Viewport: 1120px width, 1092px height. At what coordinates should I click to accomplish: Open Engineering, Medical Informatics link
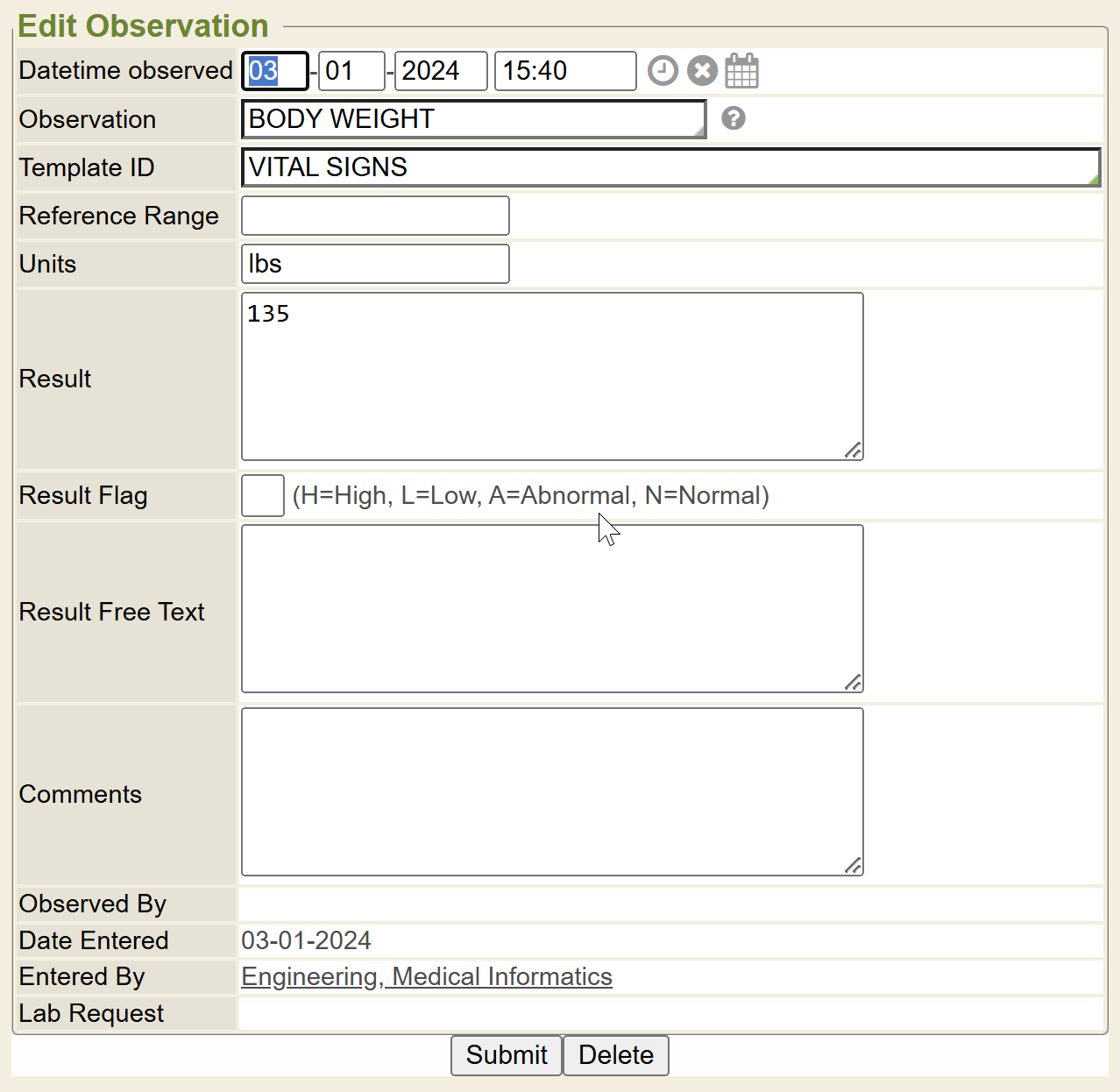pyautogui.click(x=427, y=976)
